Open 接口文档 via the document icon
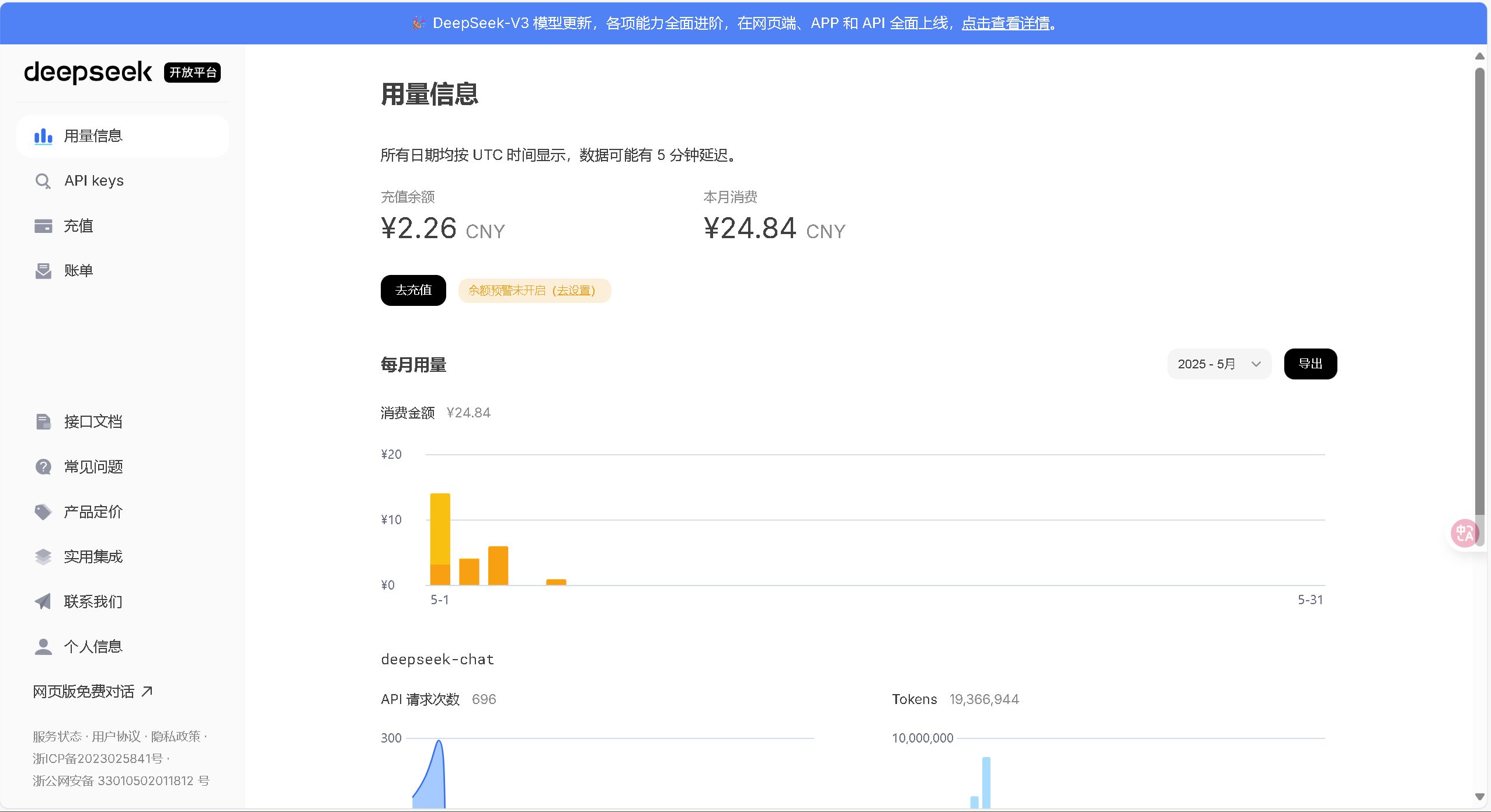The height and width of the screenshot is (812, 1491). pyautogui.click(x=43, y=421)
